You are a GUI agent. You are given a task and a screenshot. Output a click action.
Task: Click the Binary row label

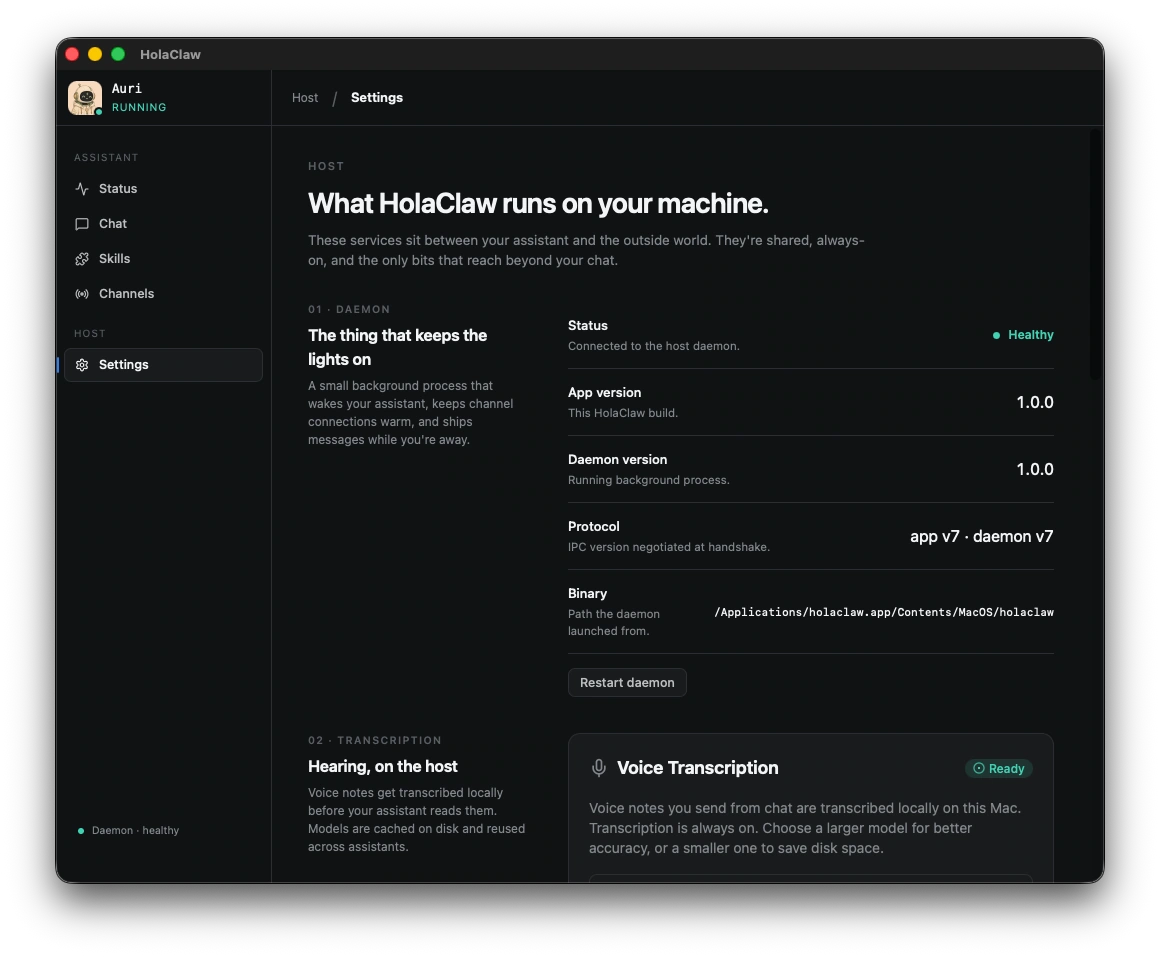click(x=587, y=594)
